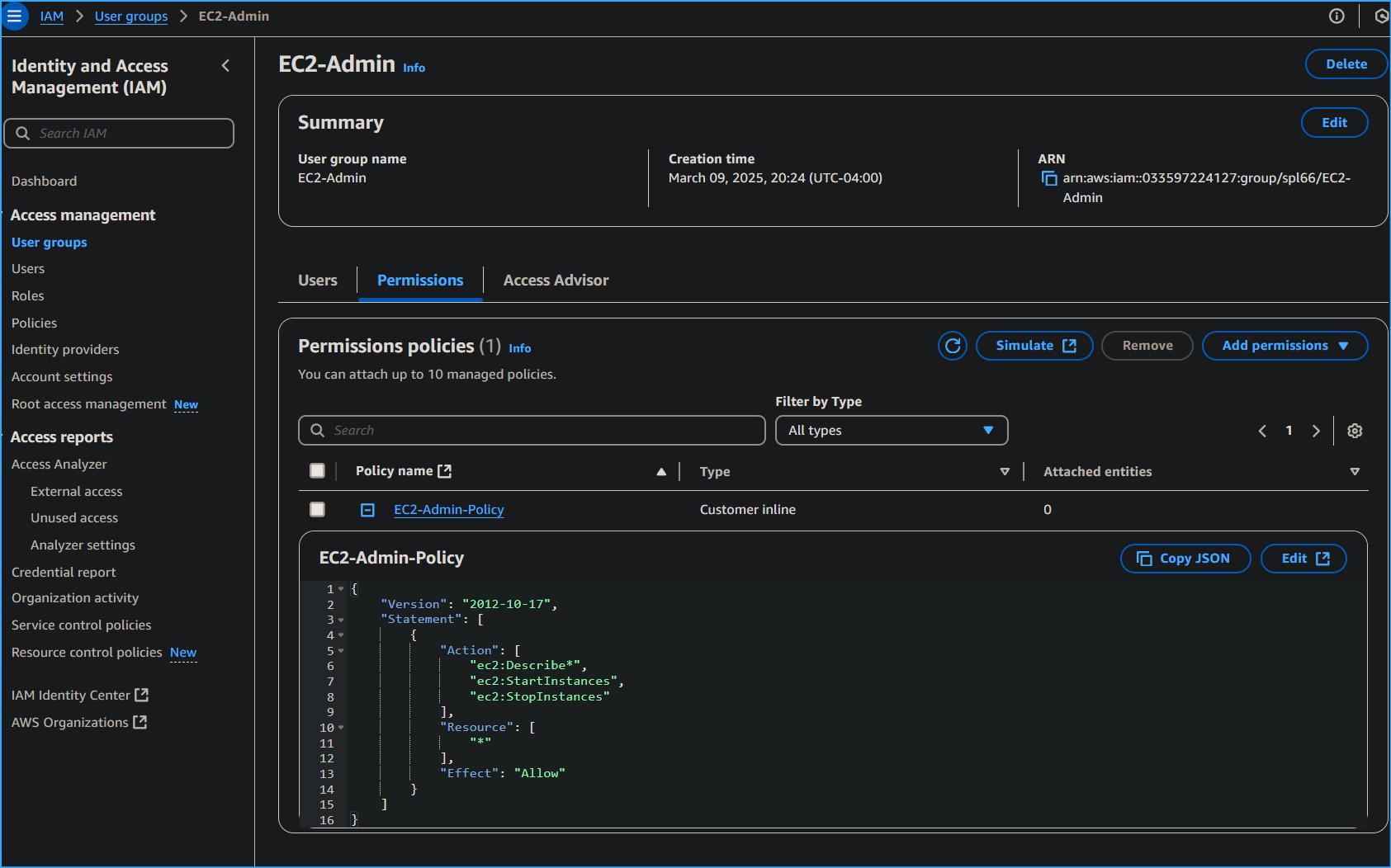The width and height of the screenshot is (1391, 868).
Task: Collapse the IAM sidebar with the arrow icon
Action: pos(225,66)
